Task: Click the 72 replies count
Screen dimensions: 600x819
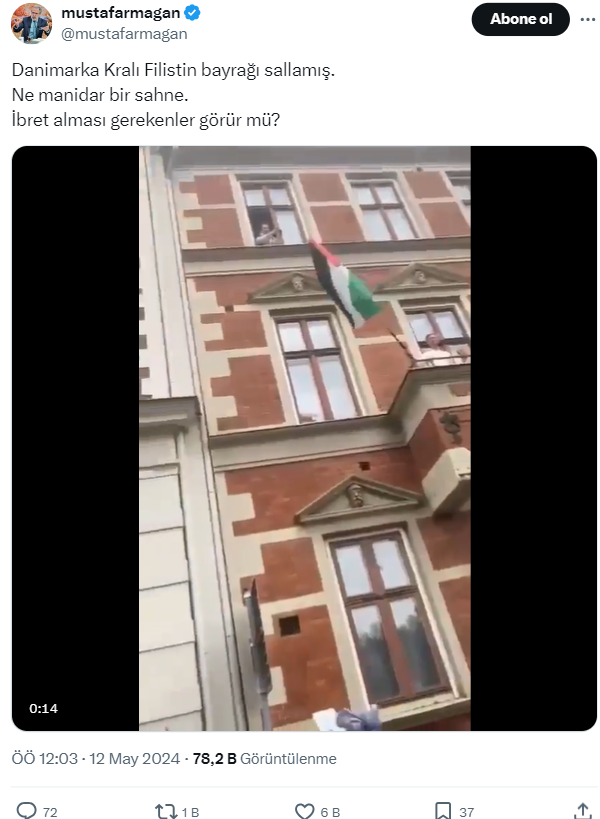Action: click(x=50, y=812)
